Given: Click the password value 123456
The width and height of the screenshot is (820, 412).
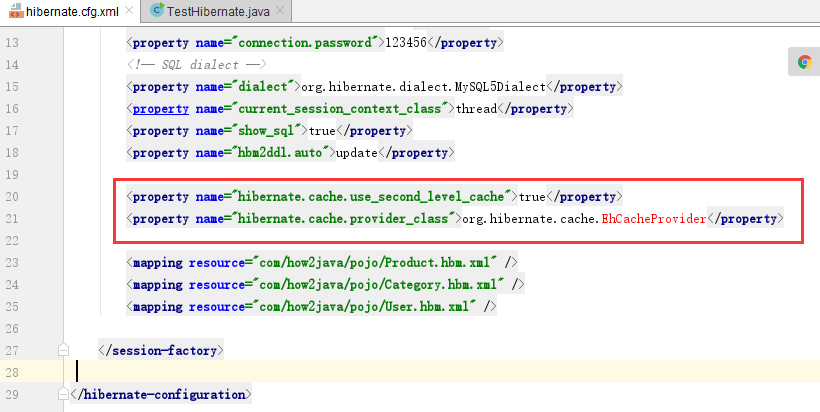Looking at the screenshot, I should [x=406, y=43].
